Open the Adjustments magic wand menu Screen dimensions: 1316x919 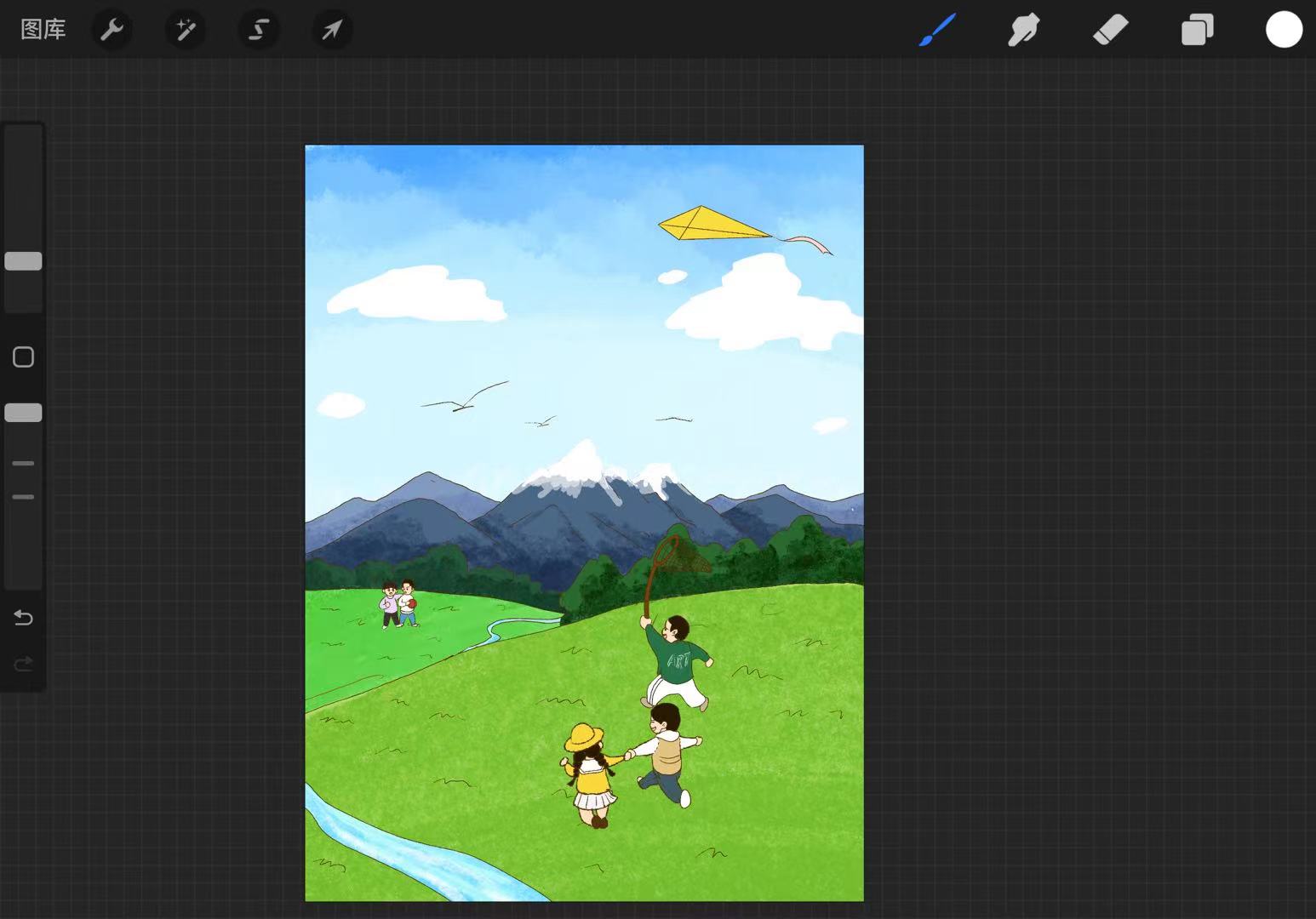click(x=185, y=30)
